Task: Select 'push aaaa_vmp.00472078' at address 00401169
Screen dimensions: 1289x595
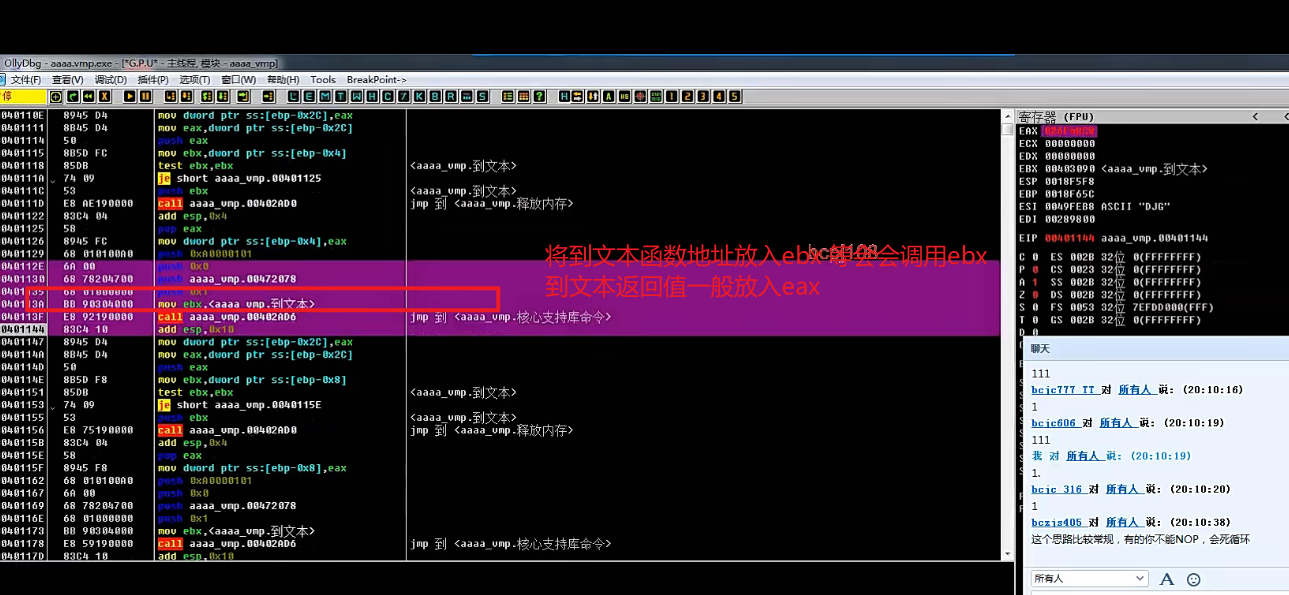Action: (227, 506)
